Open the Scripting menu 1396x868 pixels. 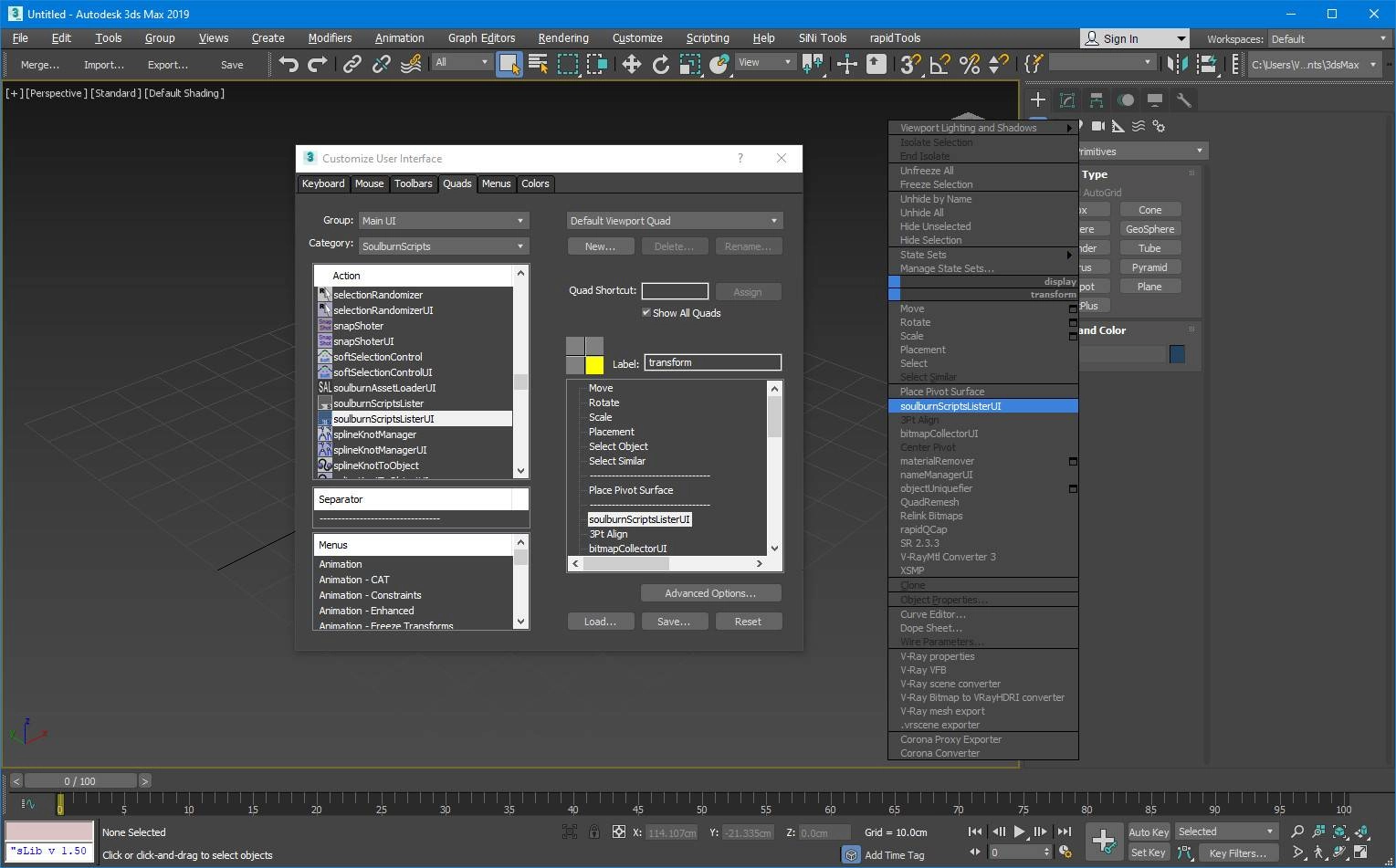coord(708,38)
